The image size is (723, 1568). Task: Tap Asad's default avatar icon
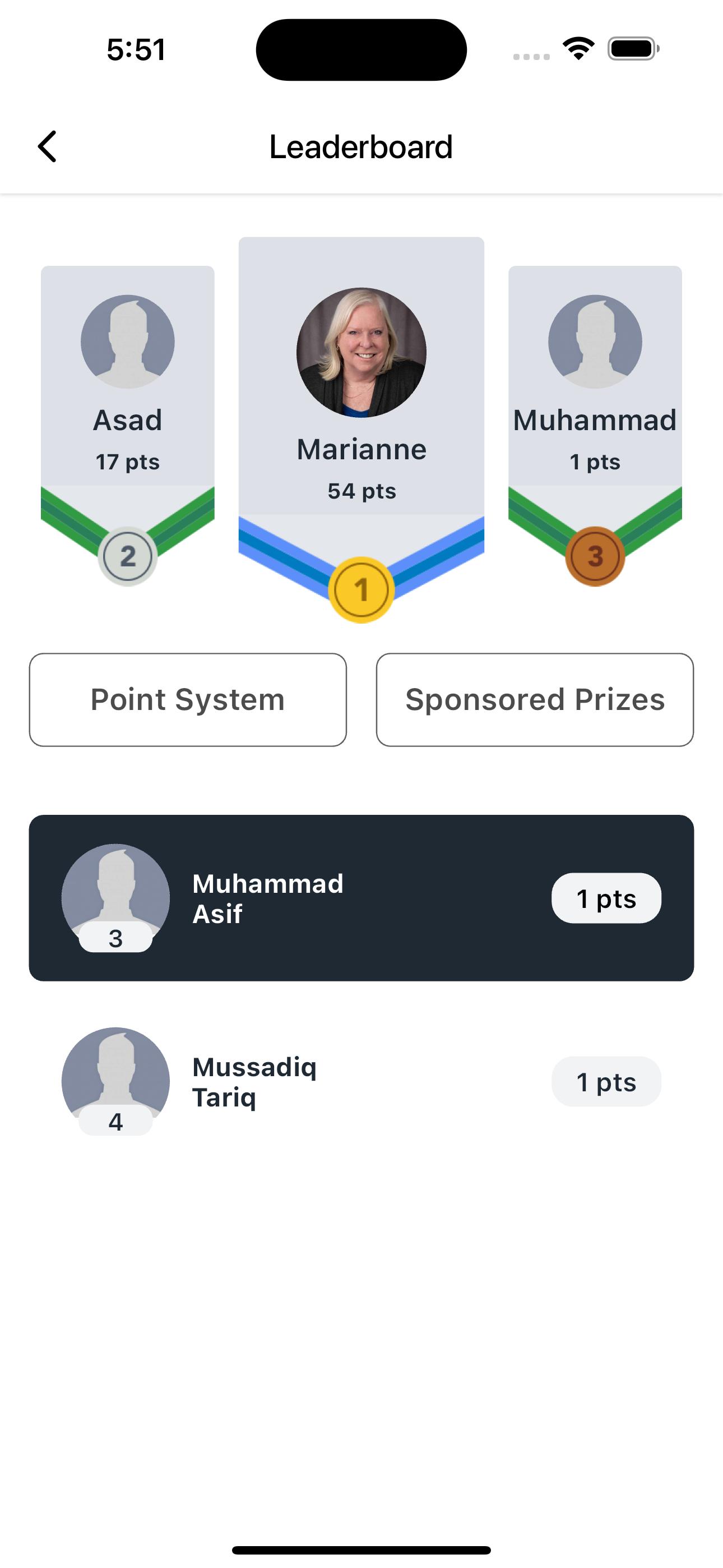128,342
